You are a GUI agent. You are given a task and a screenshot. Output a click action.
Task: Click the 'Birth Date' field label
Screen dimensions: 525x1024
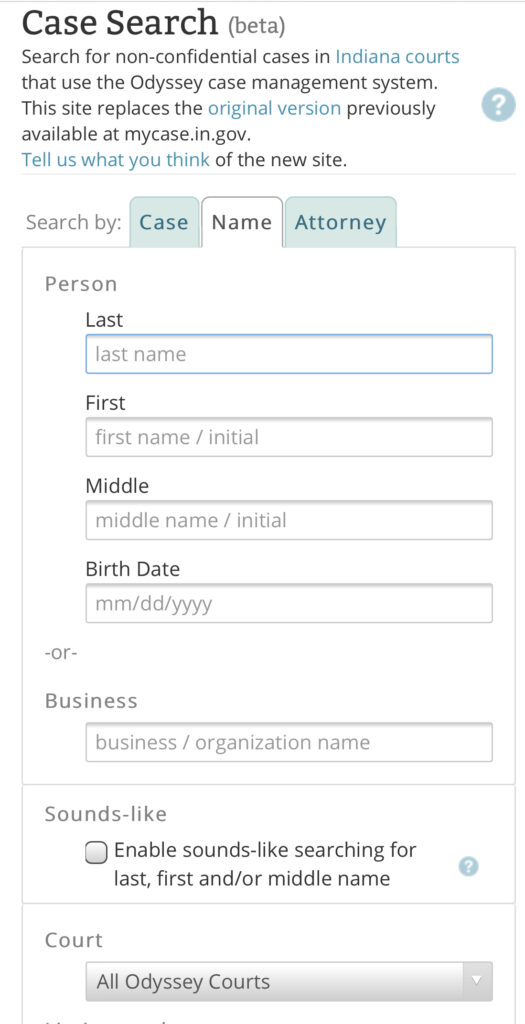click(x=133, y=568)
